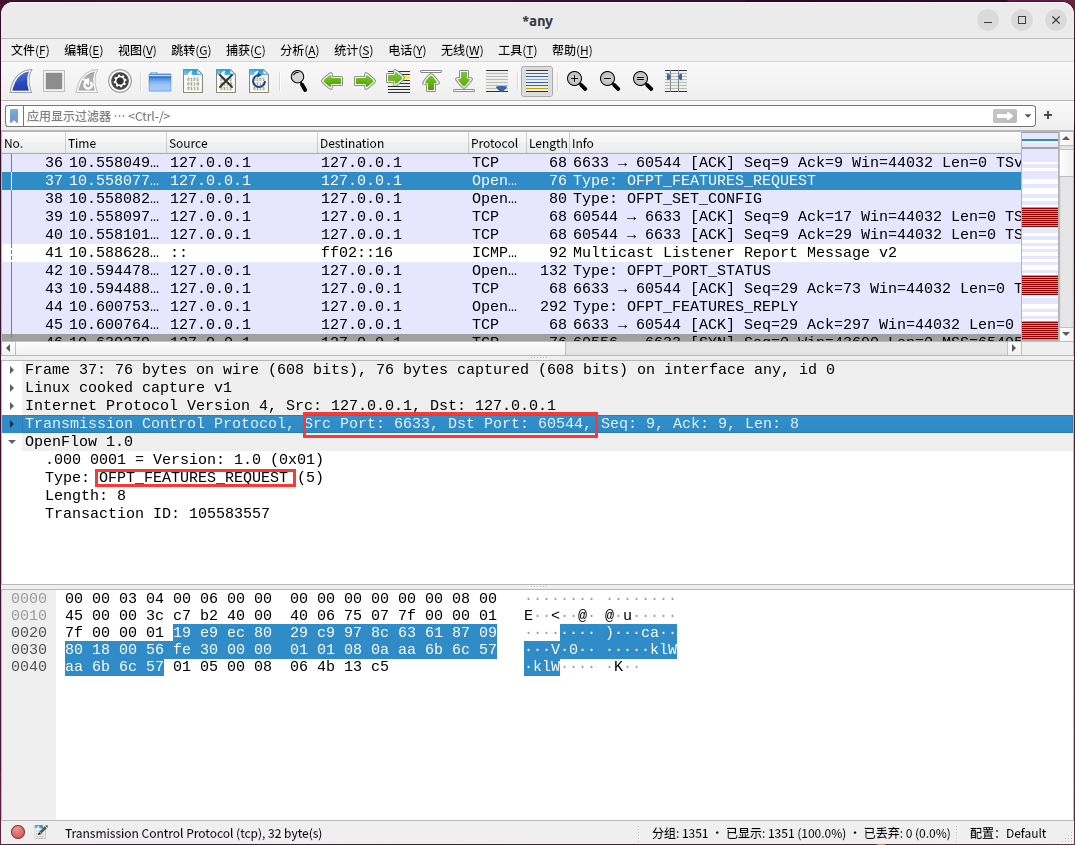1075x845 pixels.
Task: Click the 配置: Default profile selector
Action: pyautogui.click(x=1008, y=833)
